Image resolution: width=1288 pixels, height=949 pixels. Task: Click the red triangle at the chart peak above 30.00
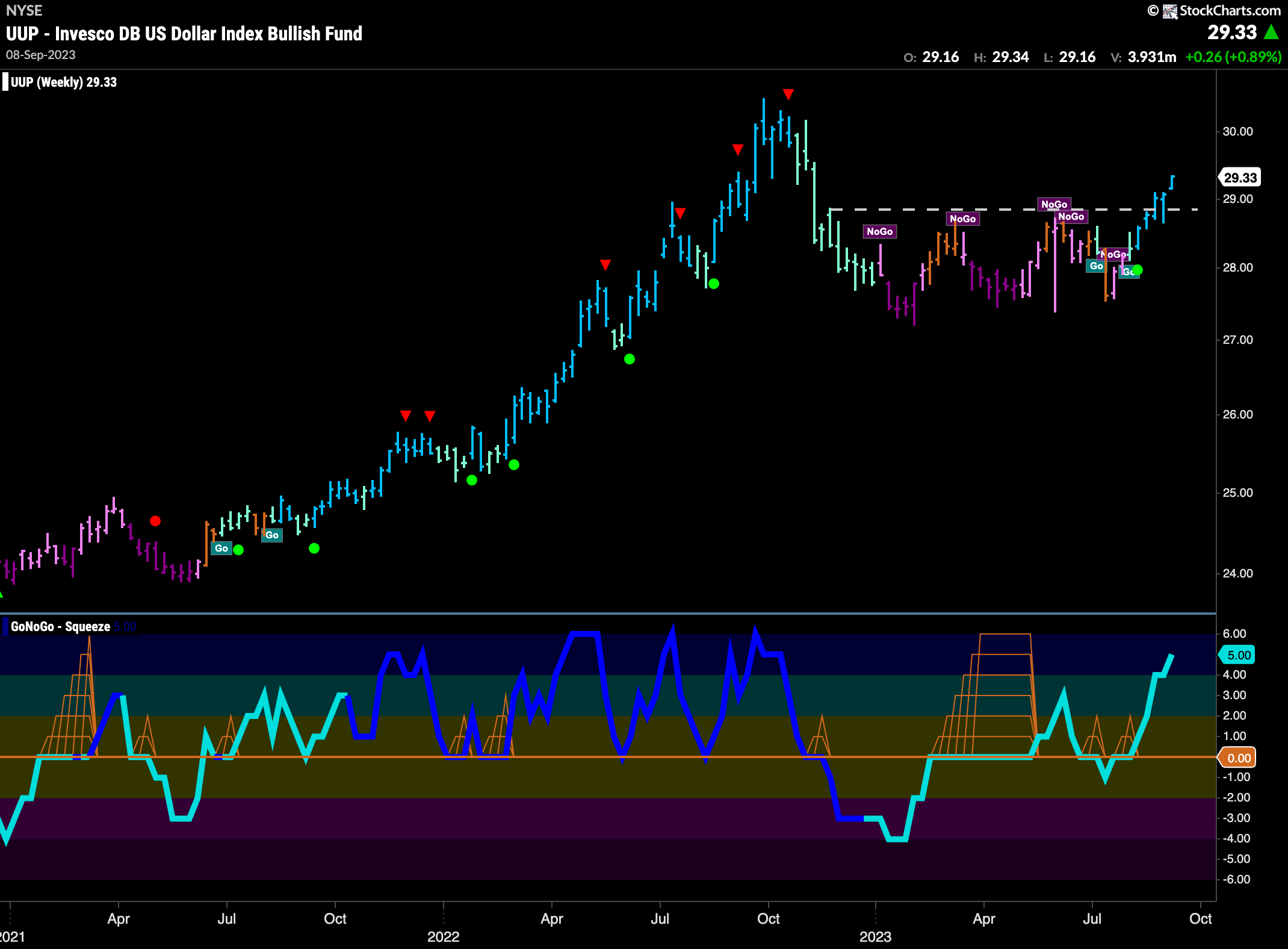click(x=788, y=95)
